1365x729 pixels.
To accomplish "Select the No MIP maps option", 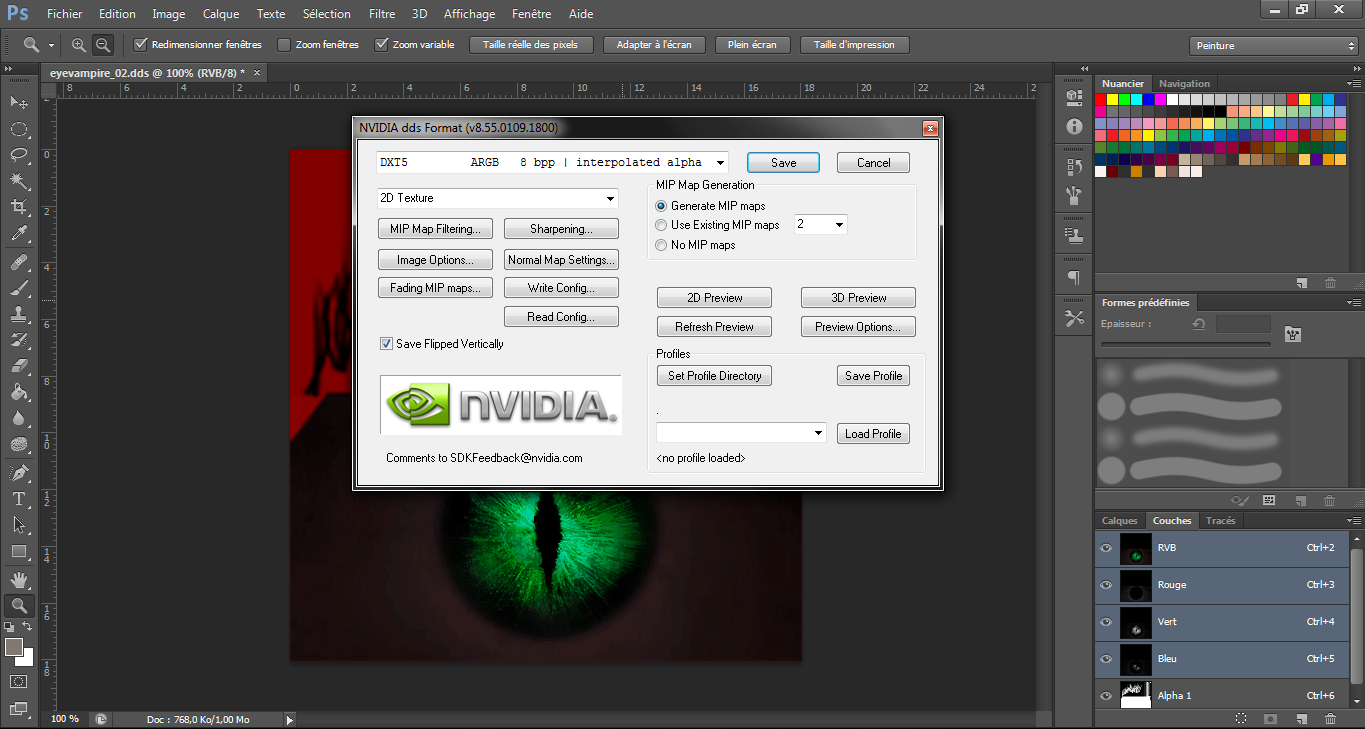I will (661, 245).
